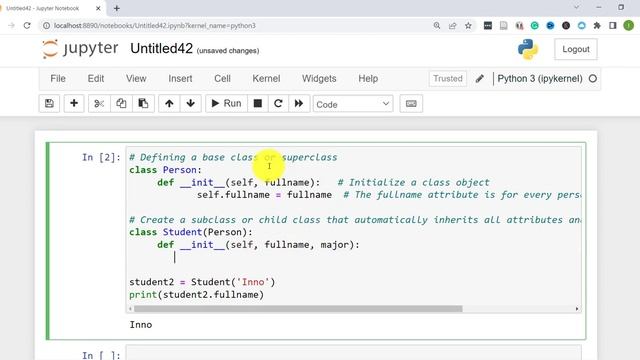Screen dimensions: 640x360
Task: Click the student2 = Student('Inno') line
Action: [202, 282]
